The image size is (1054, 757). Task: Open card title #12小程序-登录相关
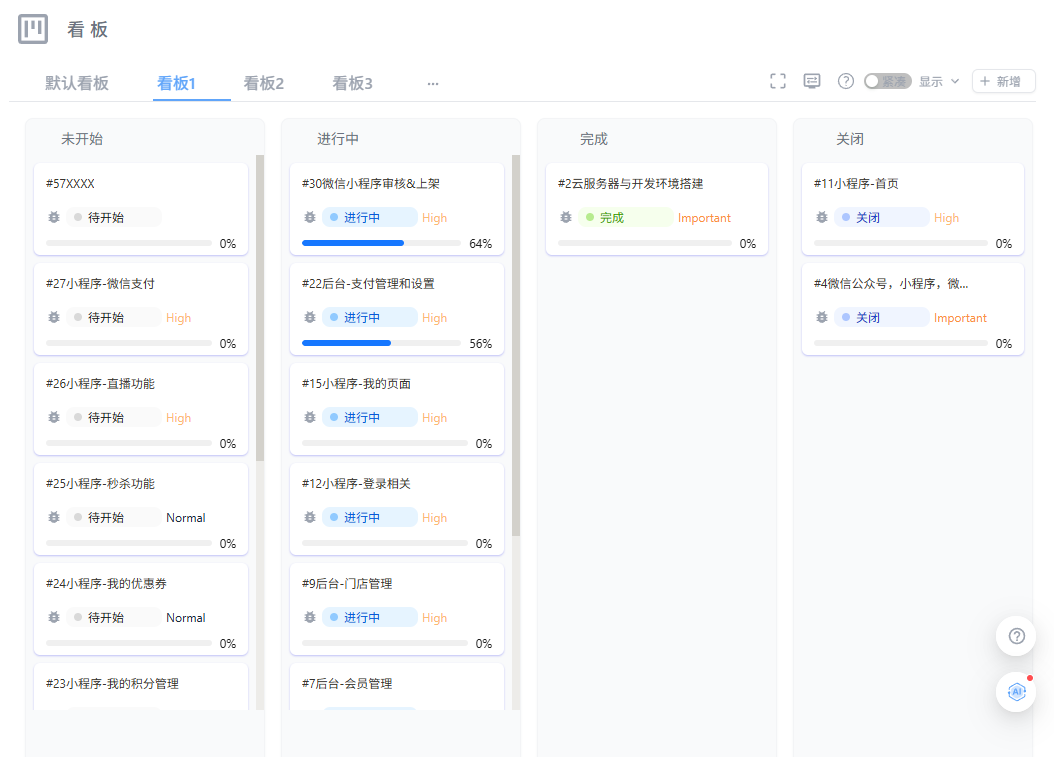[356, 484]
